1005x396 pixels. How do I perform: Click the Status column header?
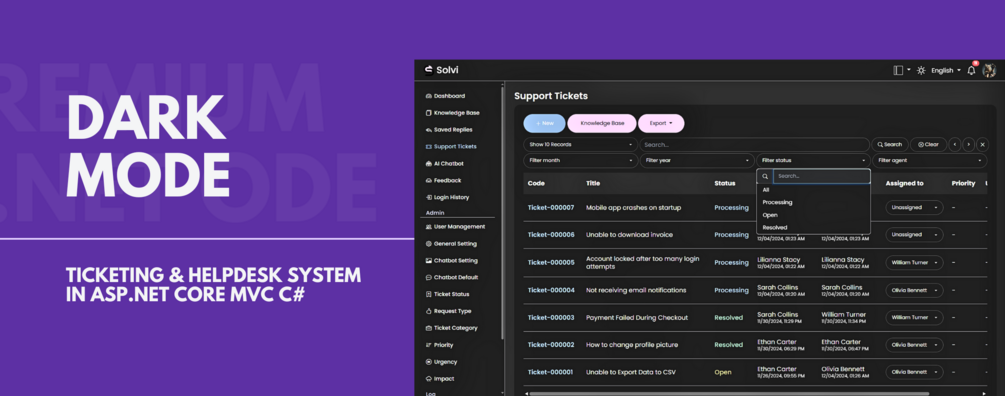725,183
